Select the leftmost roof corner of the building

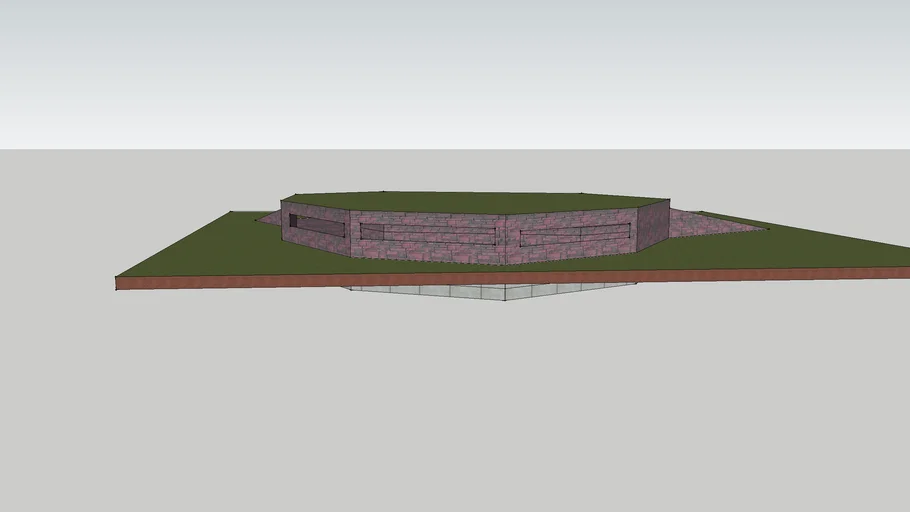pos(282,201)
